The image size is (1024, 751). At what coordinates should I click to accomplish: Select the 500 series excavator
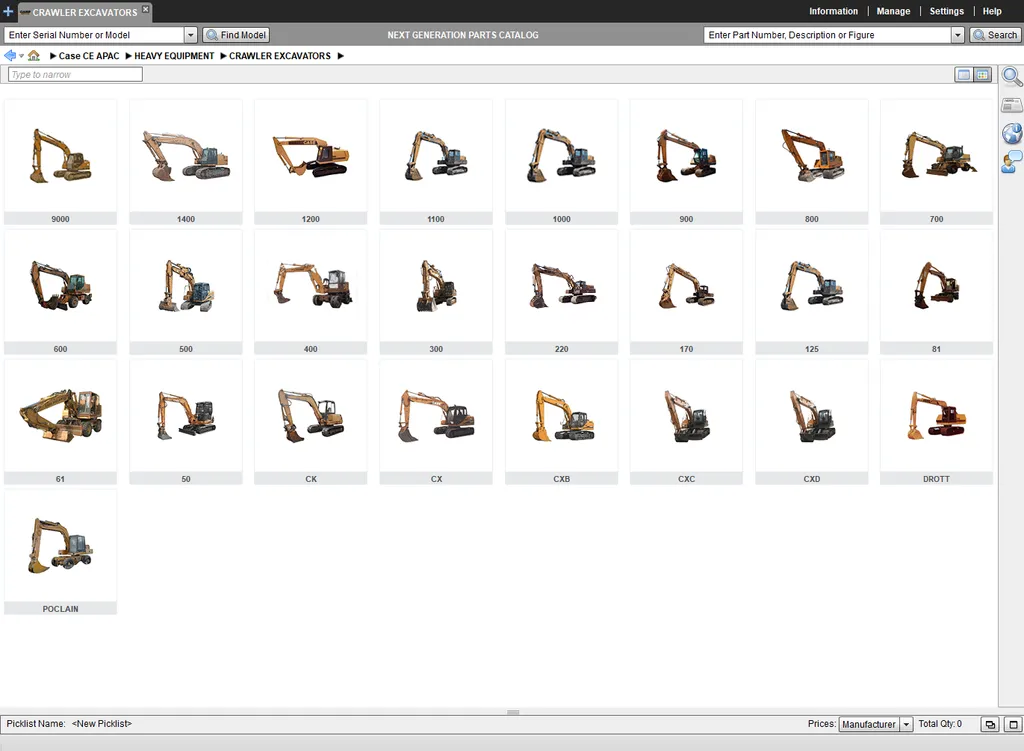[x=185, y=292]
